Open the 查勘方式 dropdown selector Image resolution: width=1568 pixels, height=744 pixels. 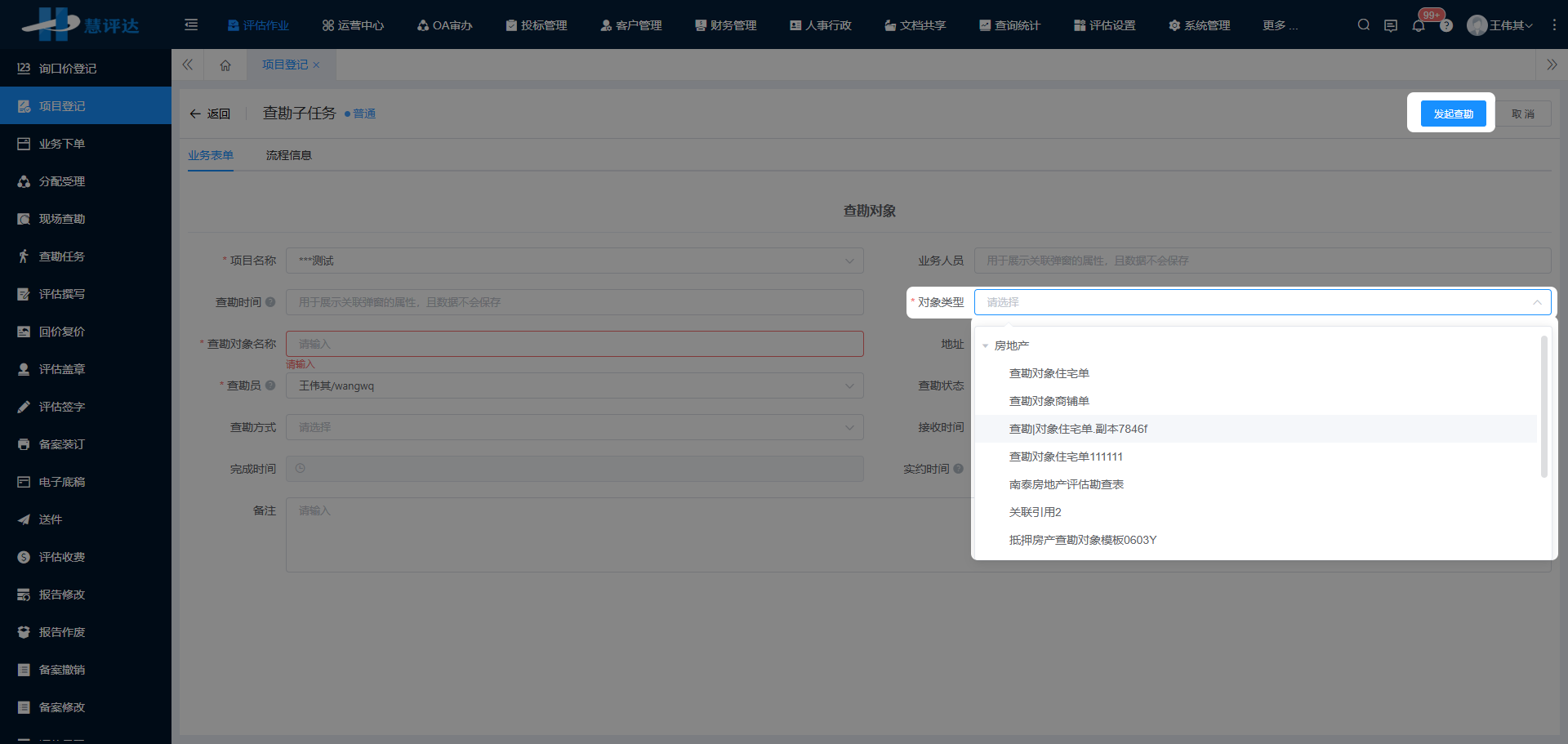pos(574,426)
